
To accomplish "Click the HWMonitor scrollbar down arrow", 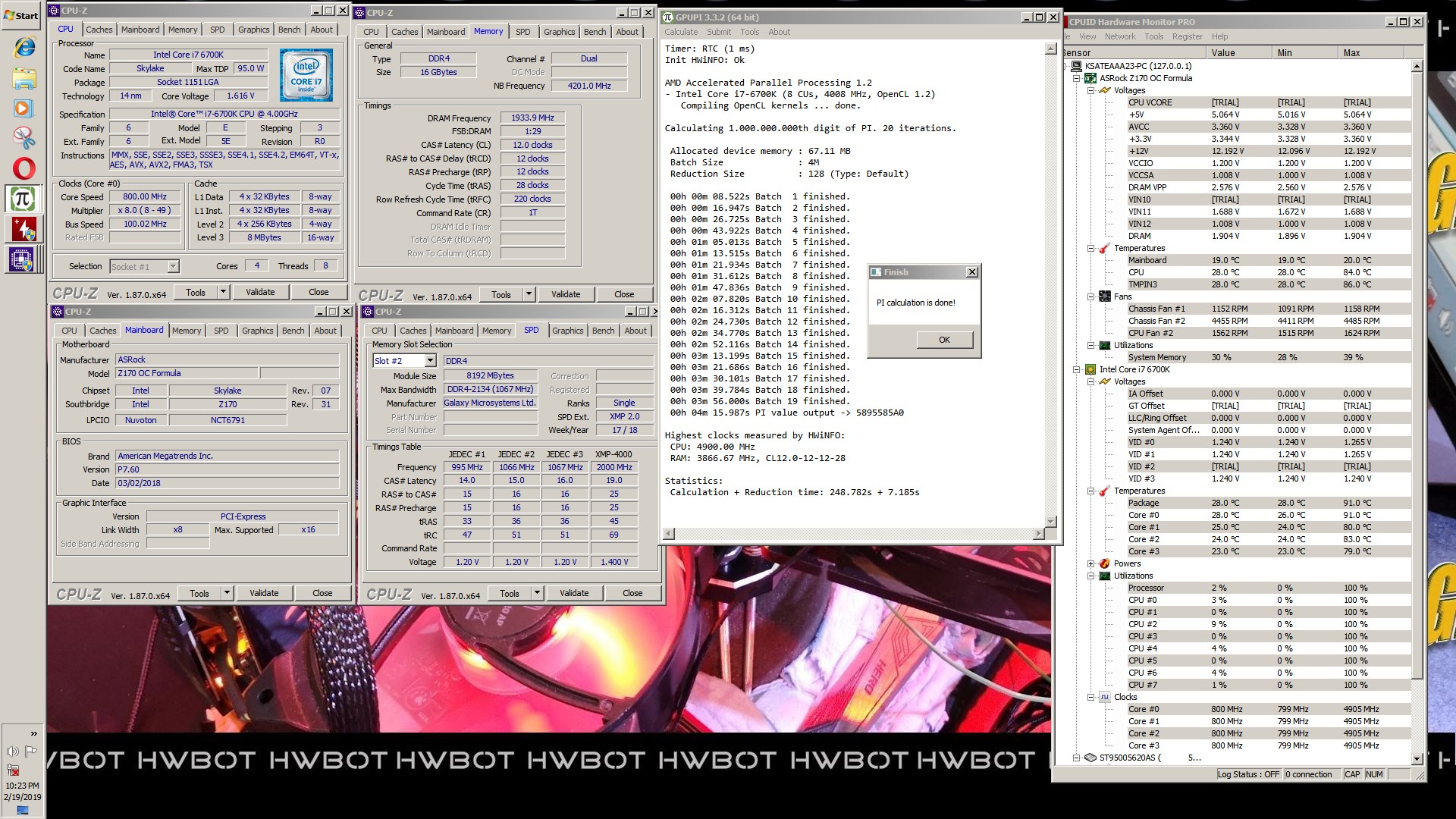I will [x=1417, y=758].
